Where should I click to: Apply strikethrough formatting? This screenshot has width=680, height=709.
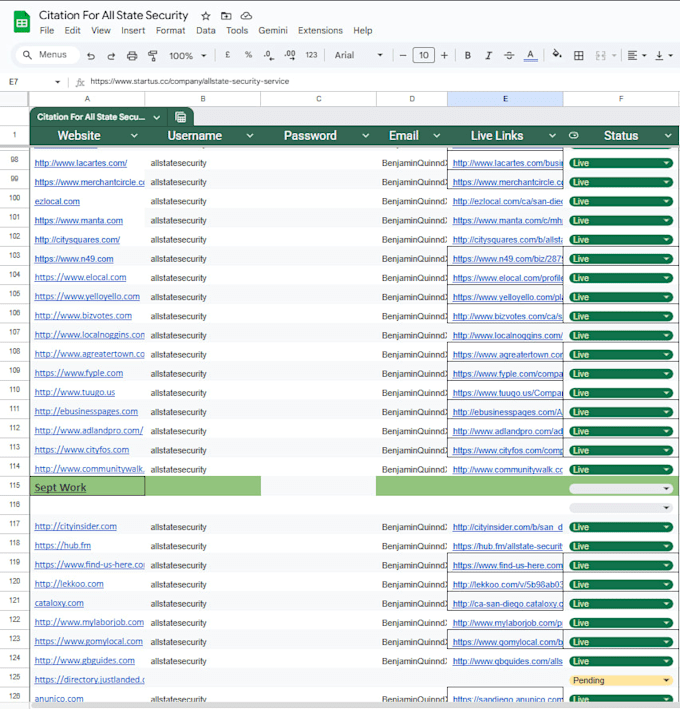click(509, 55)
